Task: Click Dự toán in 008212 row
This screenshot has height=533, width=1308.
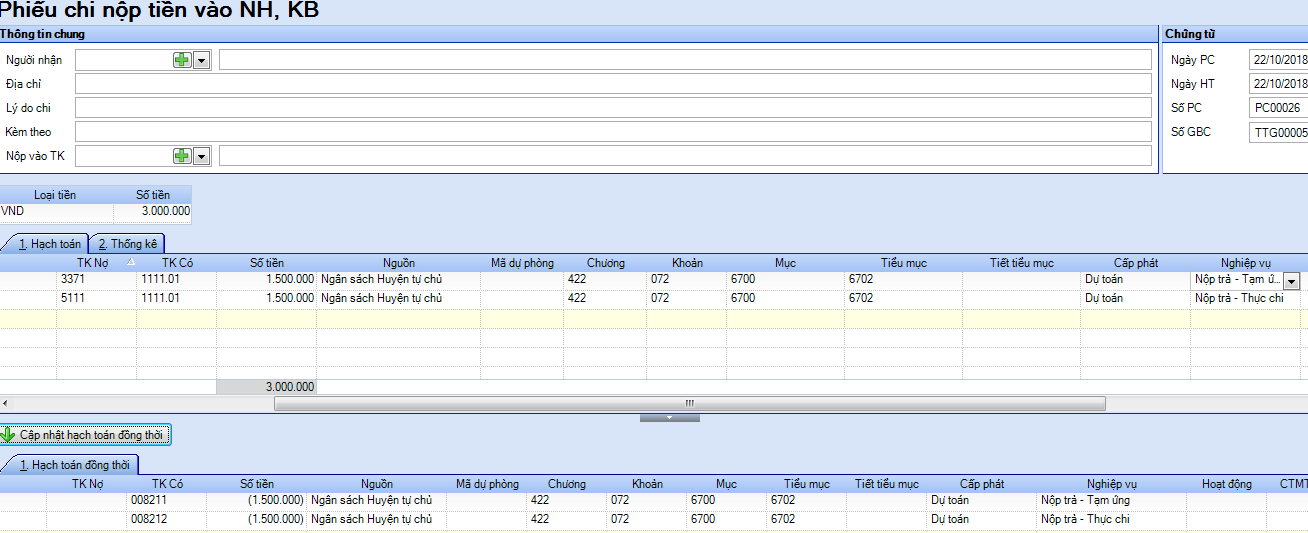Action: [982, 519]
